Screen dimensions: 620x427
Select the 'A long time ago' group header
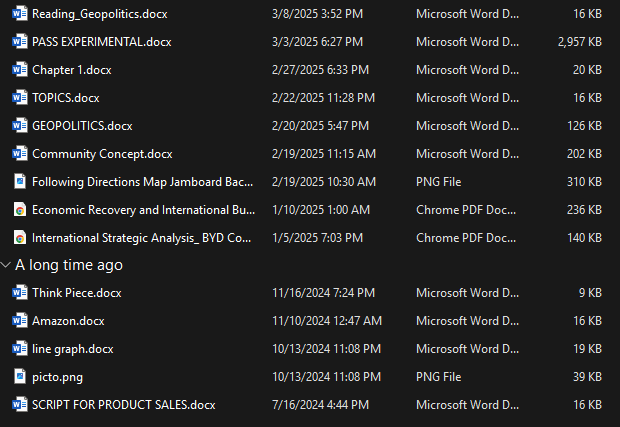pyautogui.click(x=69, y=265)
